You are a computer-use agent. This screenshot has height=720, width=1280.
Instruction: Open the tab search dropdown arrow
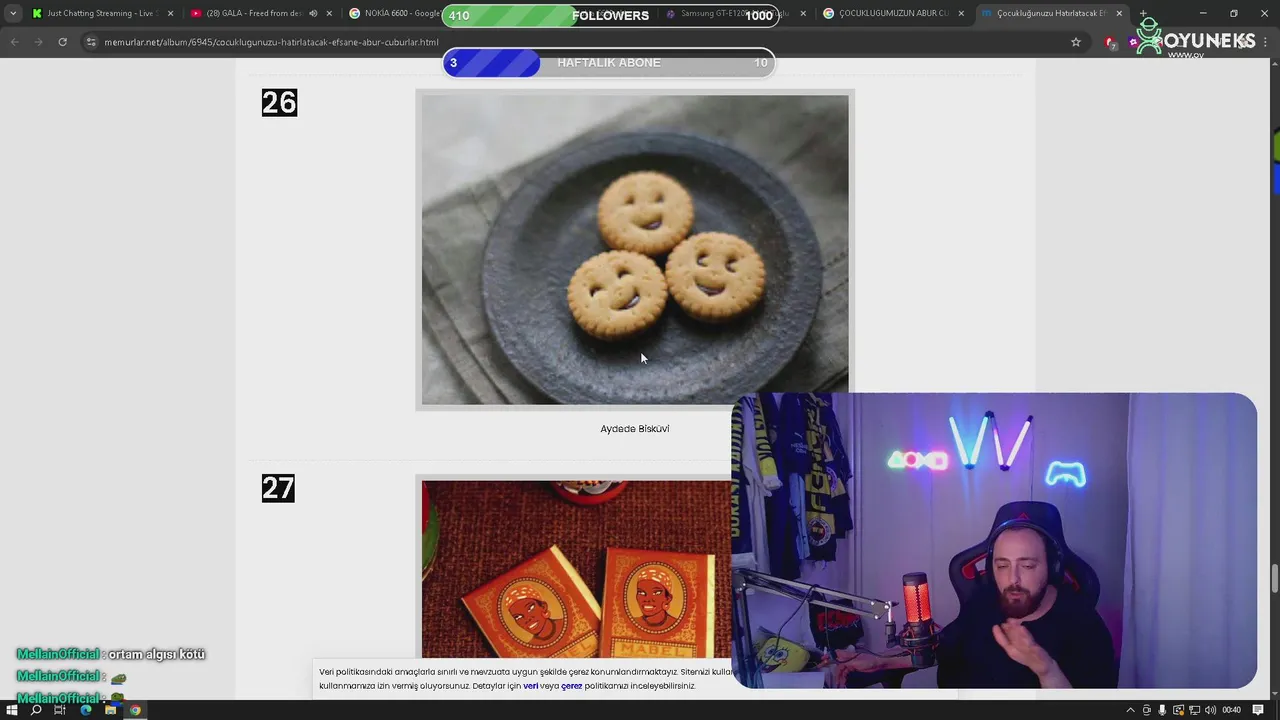12,14
